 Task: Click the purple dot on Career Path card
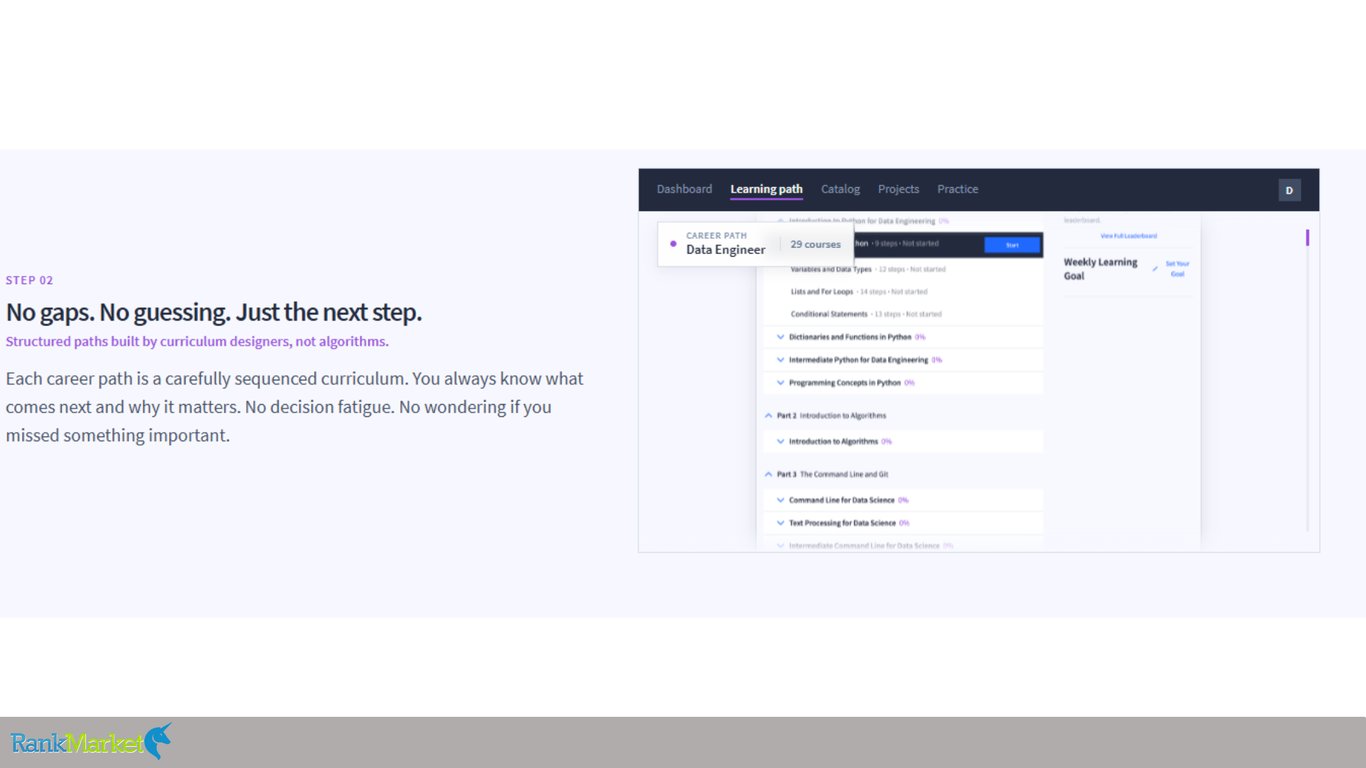pos(673,244)
